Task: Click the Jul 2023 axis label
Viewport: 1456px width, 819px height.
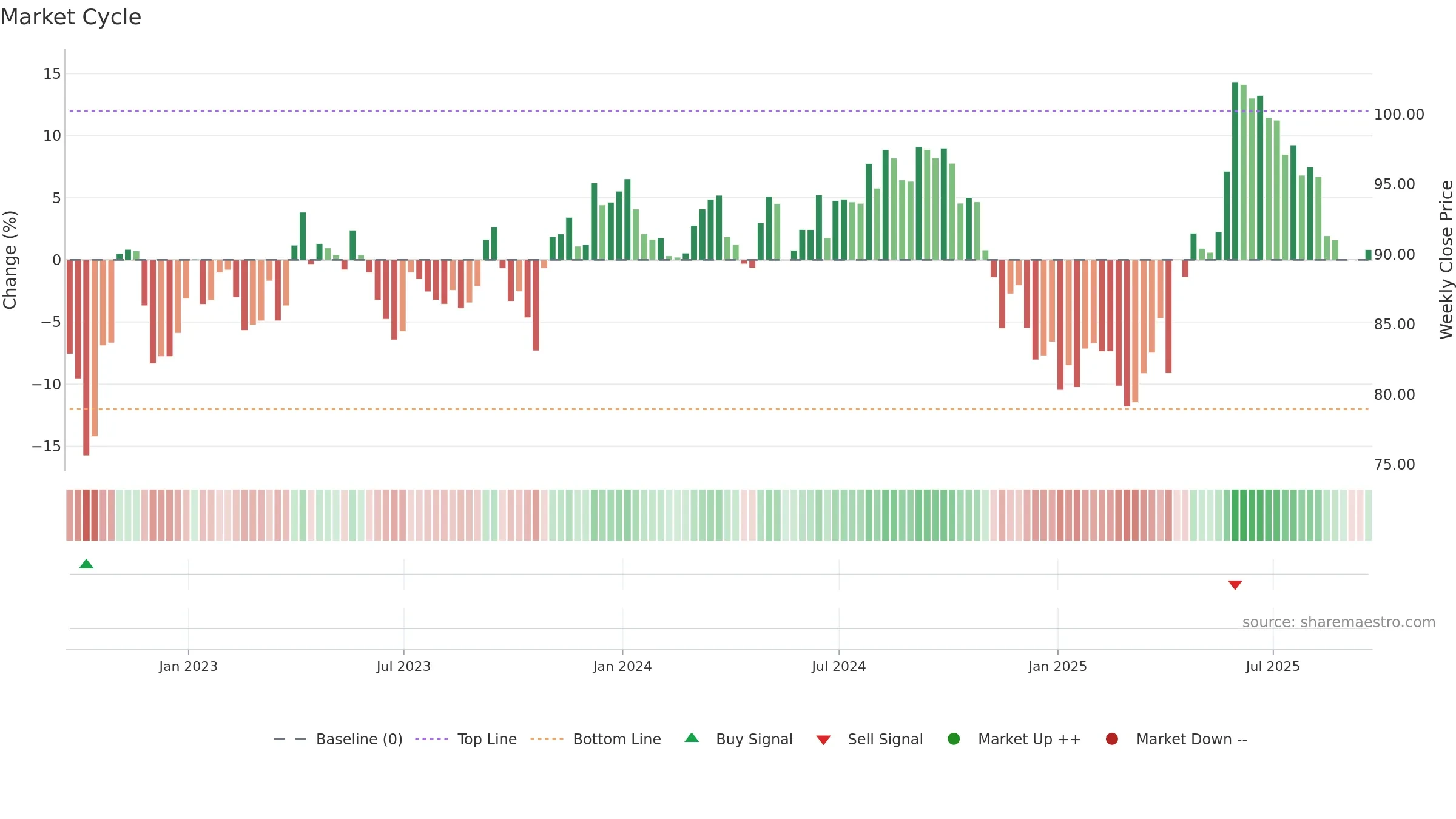Action: [403, 667]
